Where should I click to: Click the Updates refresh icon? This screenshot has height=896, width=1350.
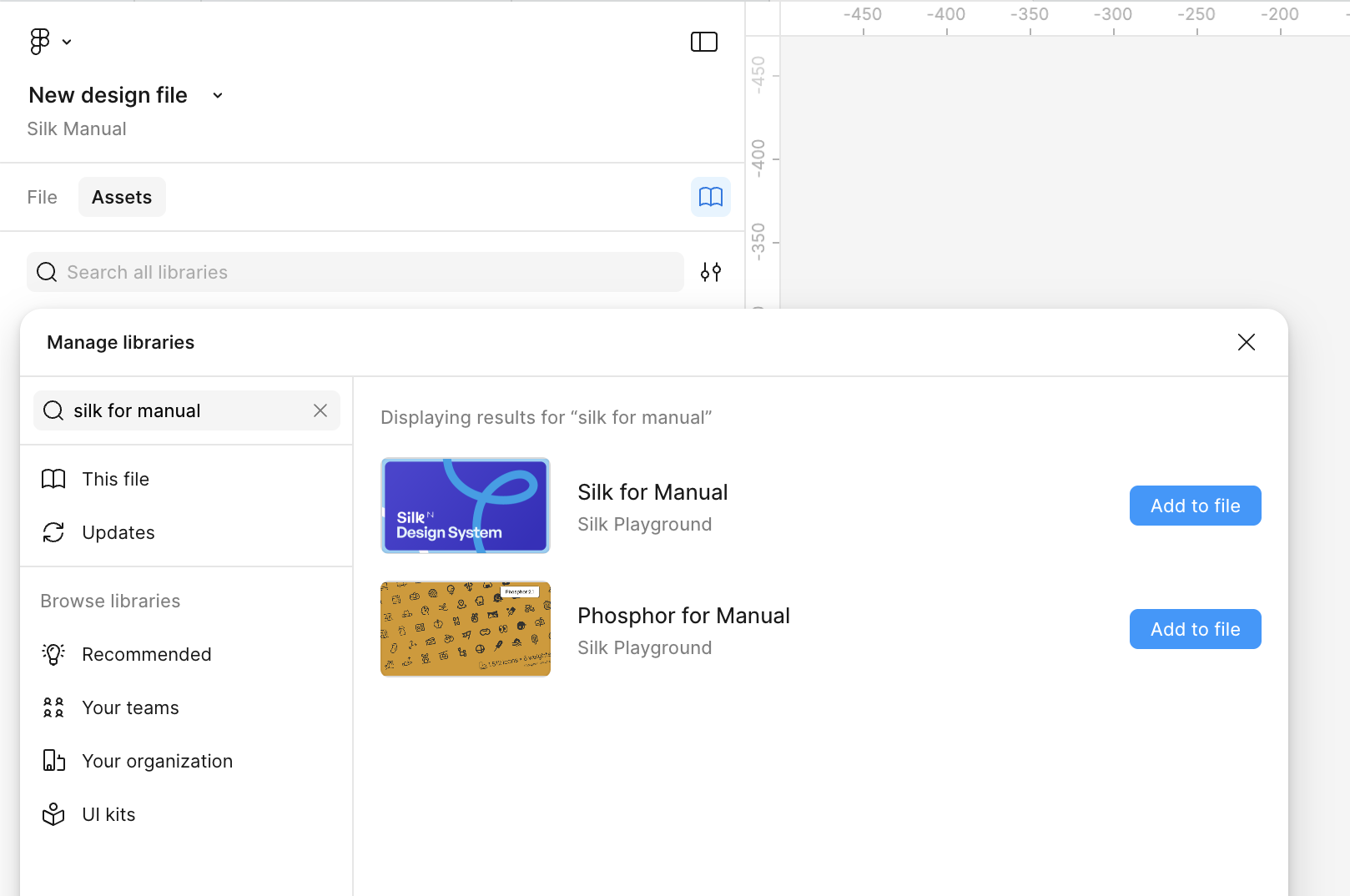point(53,532)
